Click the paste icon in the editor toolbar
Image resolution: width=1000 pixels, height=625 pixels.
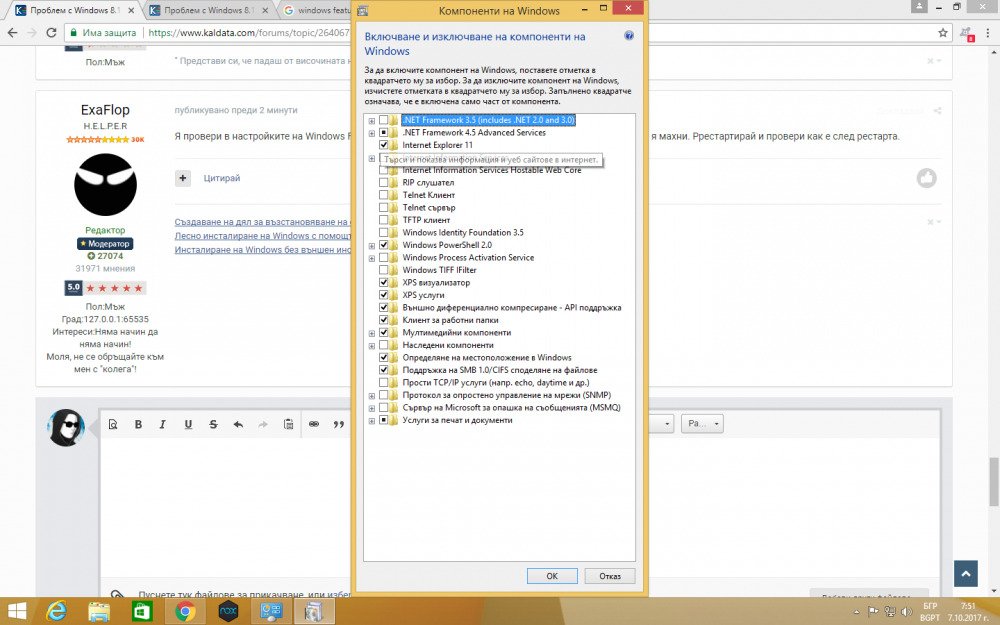point(288,424)
